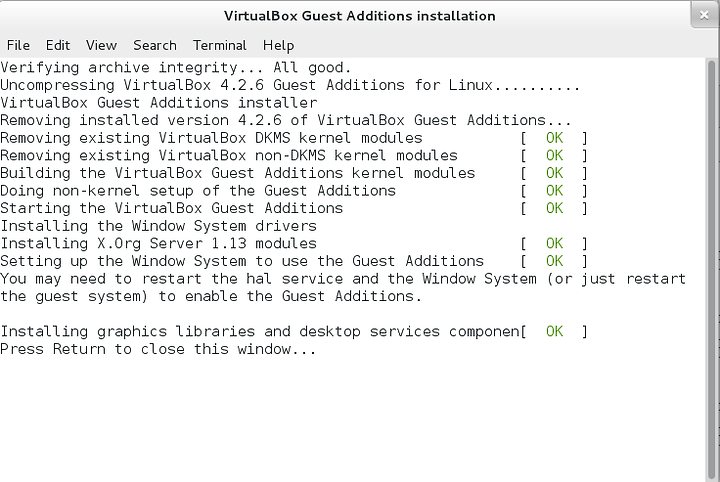Click the line 'the guest system) to enable the Guest Additions.'

[211, 296]
